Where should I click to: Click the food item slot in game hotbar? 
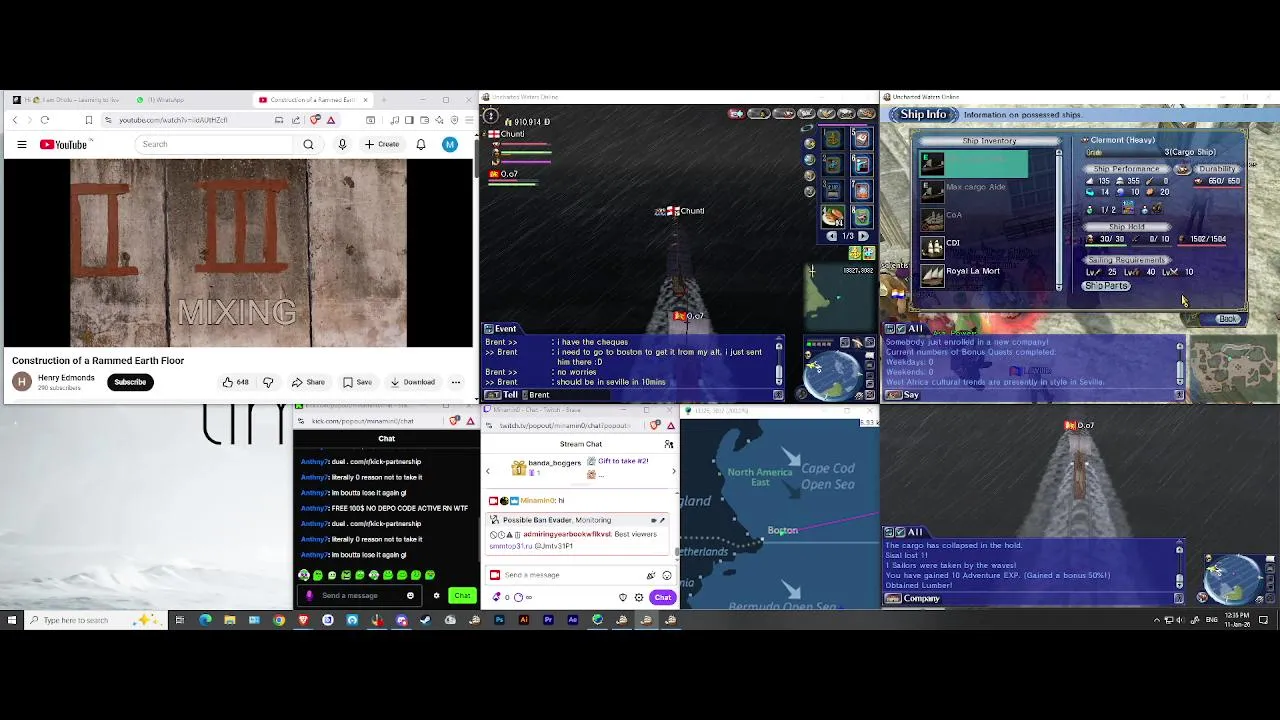click(x=833, y=216)
